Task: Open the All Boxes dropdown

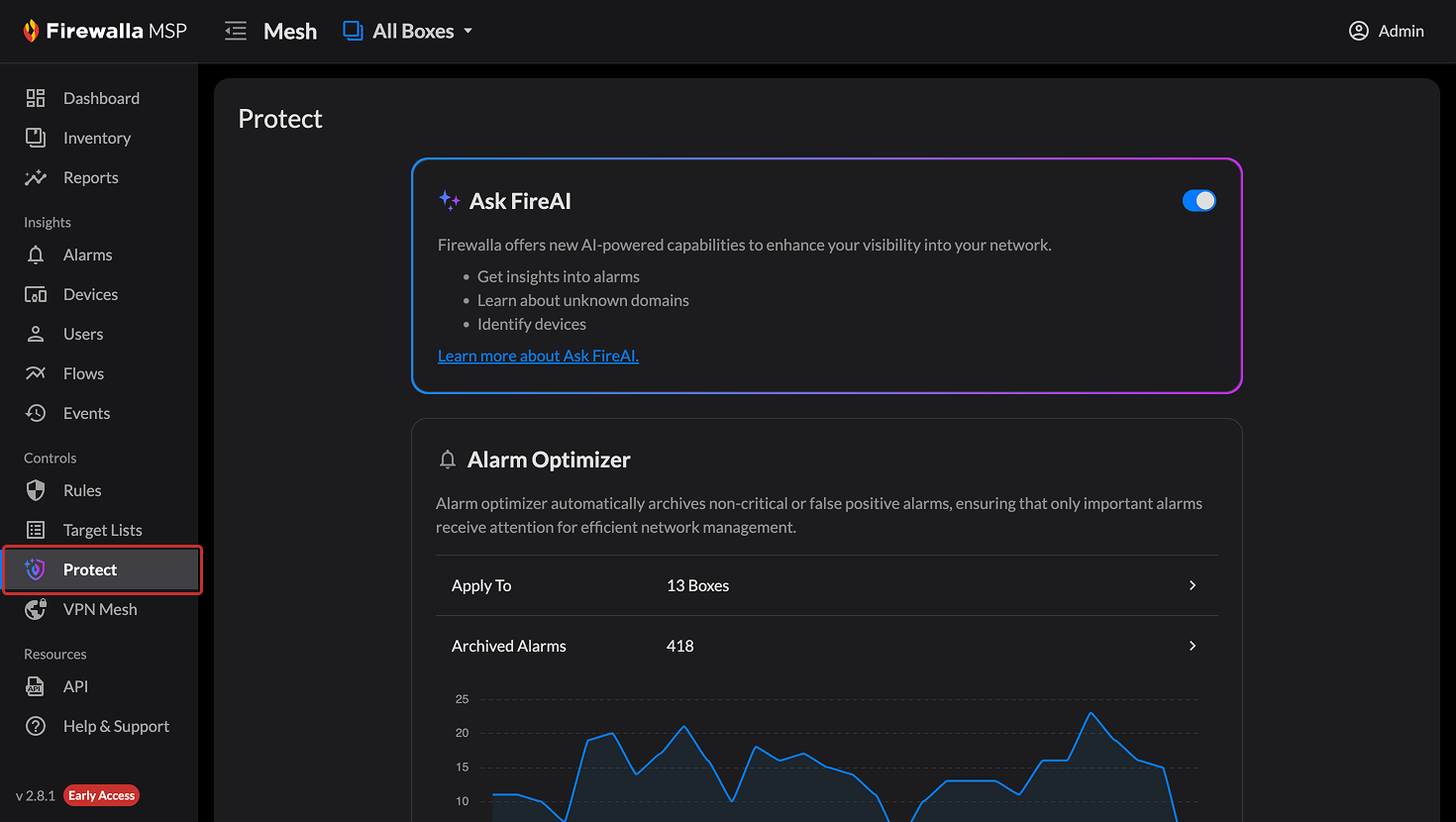Action: 408,31
